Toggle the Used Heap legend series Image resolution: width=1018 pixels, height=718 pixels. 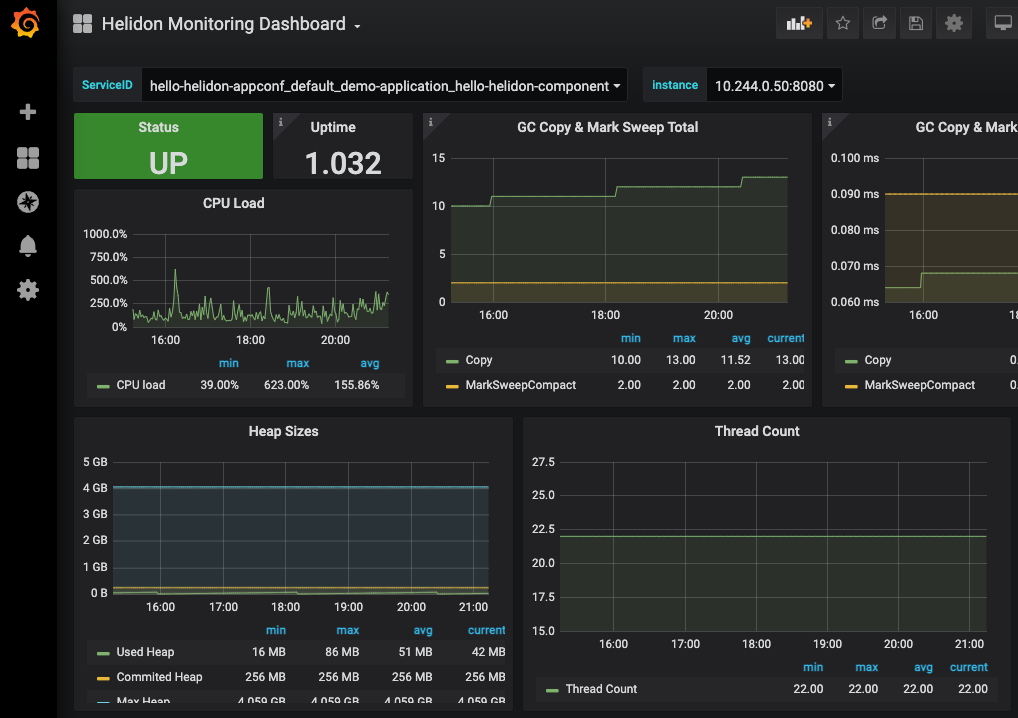(x=145, y=652)
